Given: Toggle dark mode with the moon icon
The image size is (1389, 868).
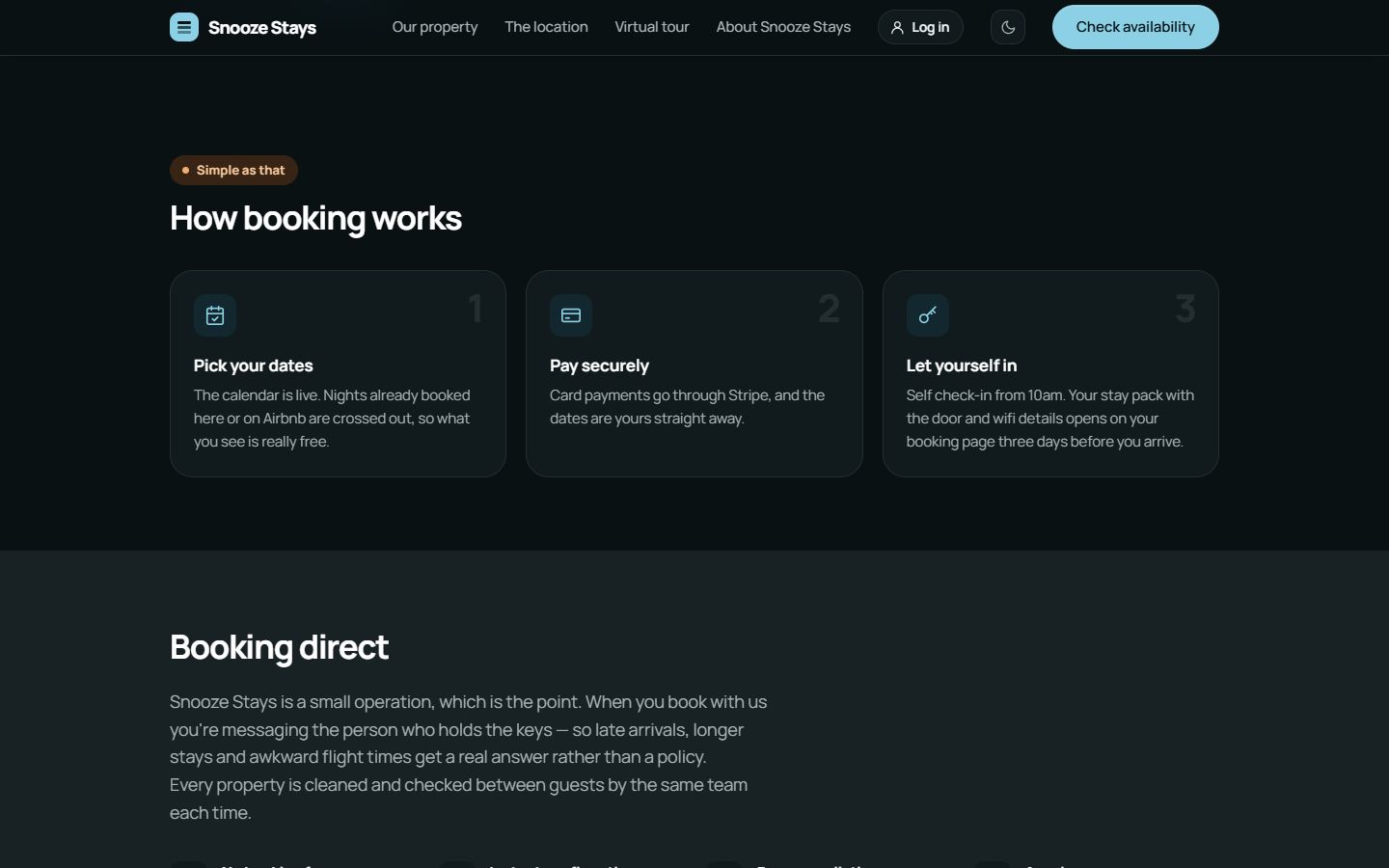Looking at the screenshot, I should (x=1008, y=27).
